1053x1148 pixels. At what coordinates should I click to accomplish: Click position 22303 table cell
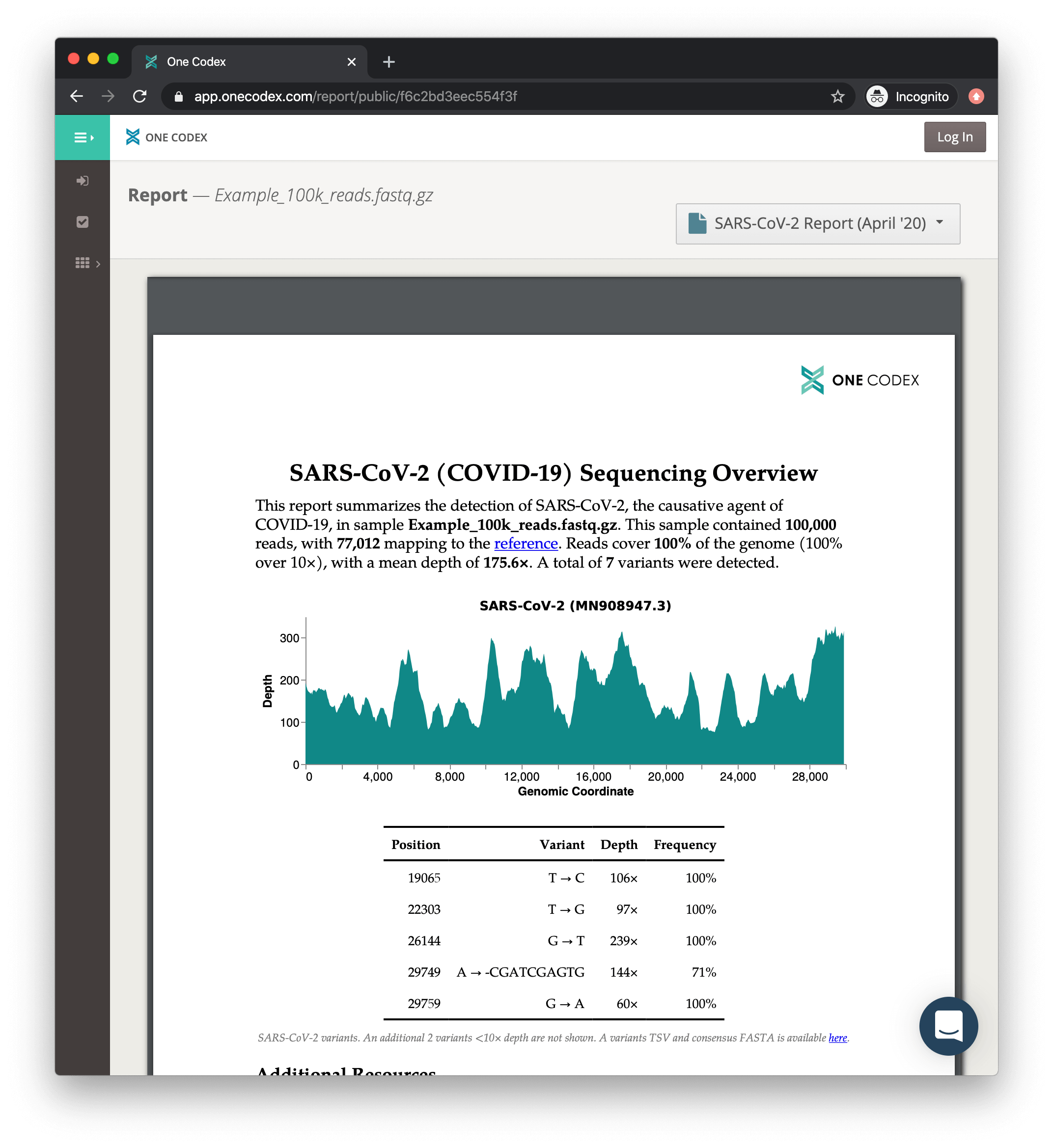[424, 909]
